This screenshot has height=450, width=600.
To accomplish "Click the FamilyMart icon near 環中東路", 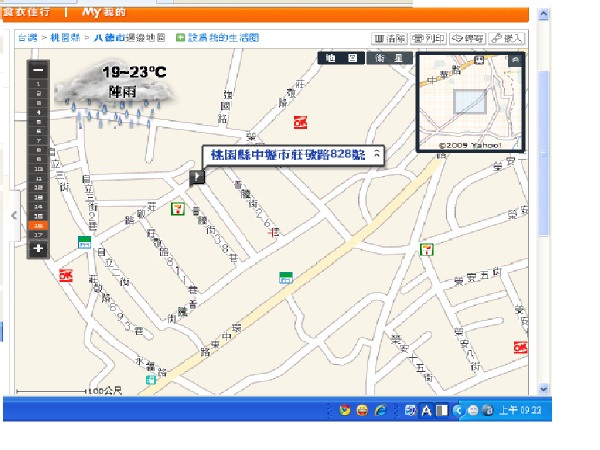I will [x=286, y=278].
